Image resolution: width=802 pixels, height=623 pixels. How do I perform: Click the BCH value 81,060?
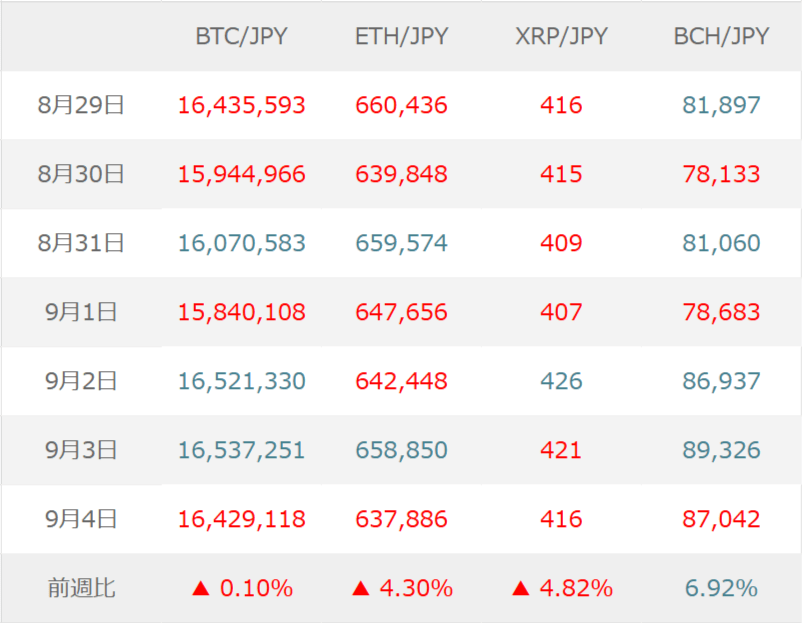721,243
